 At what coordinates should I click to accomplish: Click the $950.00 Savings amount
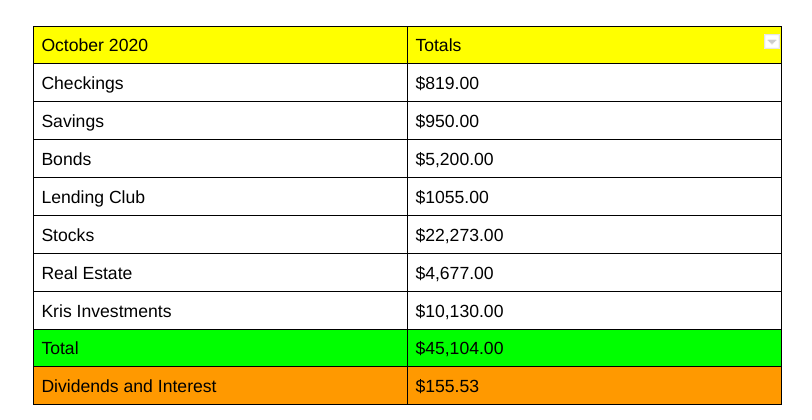click(447, 122)
